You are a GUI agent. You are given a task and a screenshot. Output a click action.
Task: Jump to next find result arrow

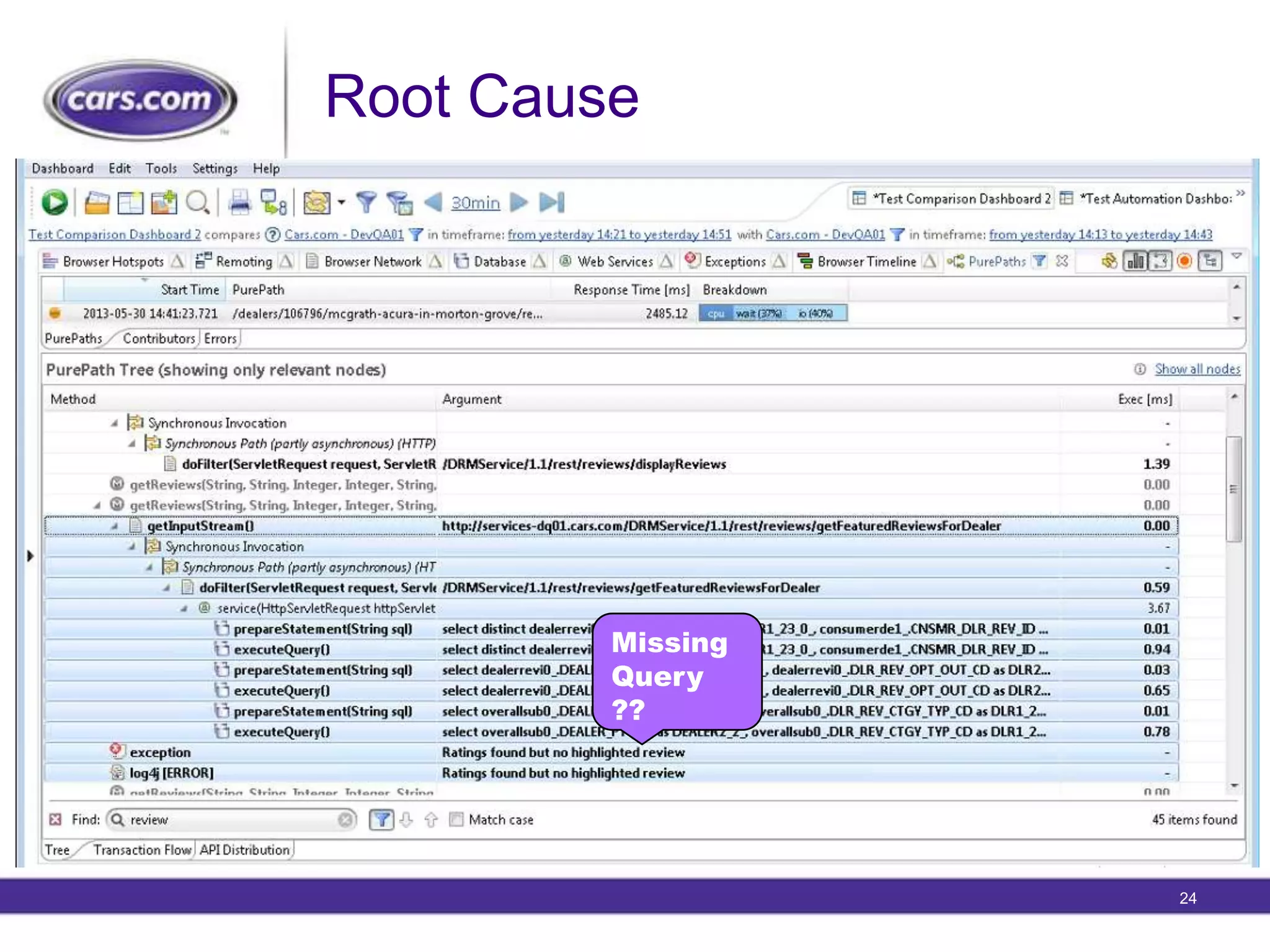(x=406, y=820)
